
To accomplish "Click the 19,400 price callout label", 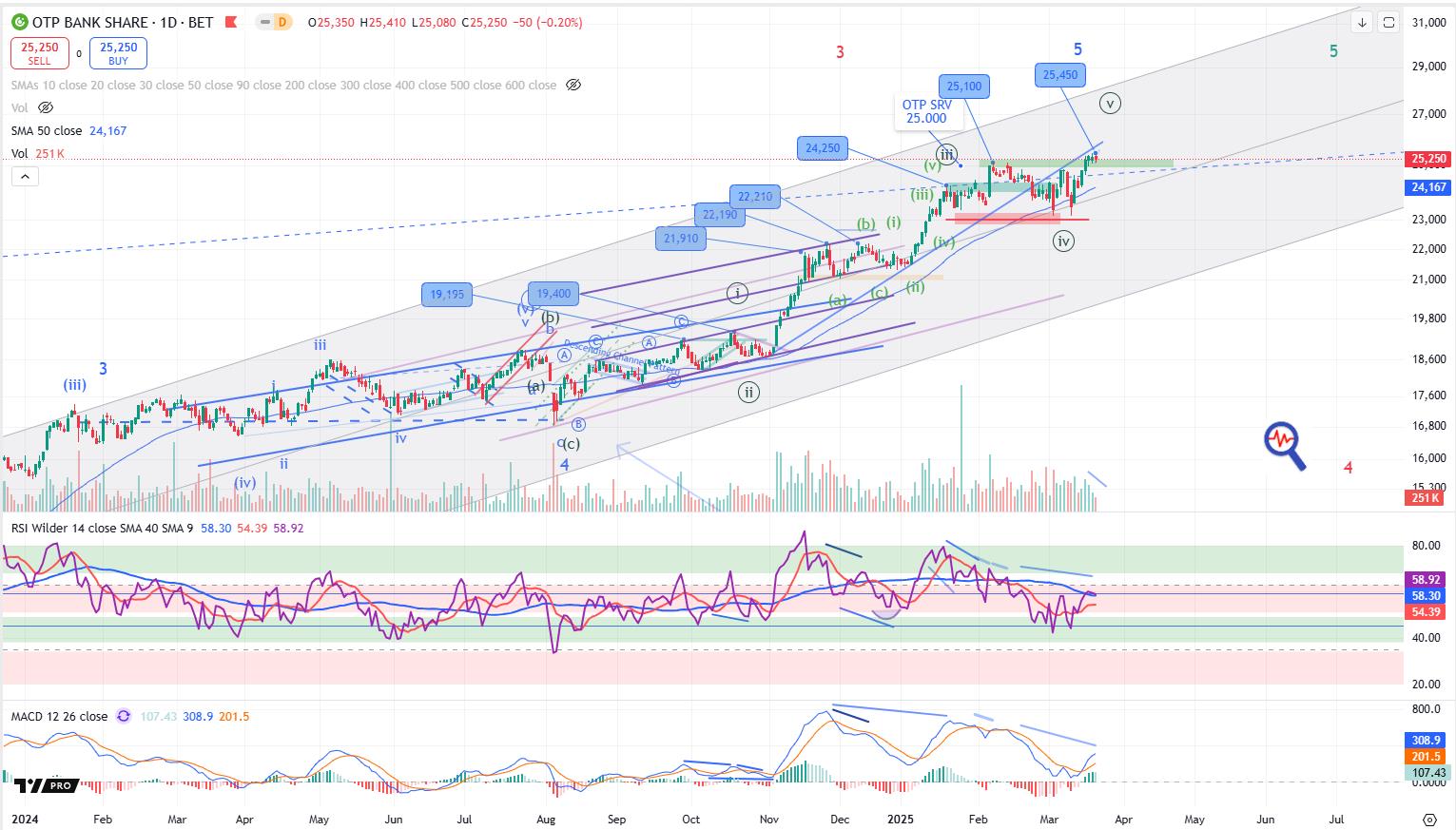I will (553, 294).
